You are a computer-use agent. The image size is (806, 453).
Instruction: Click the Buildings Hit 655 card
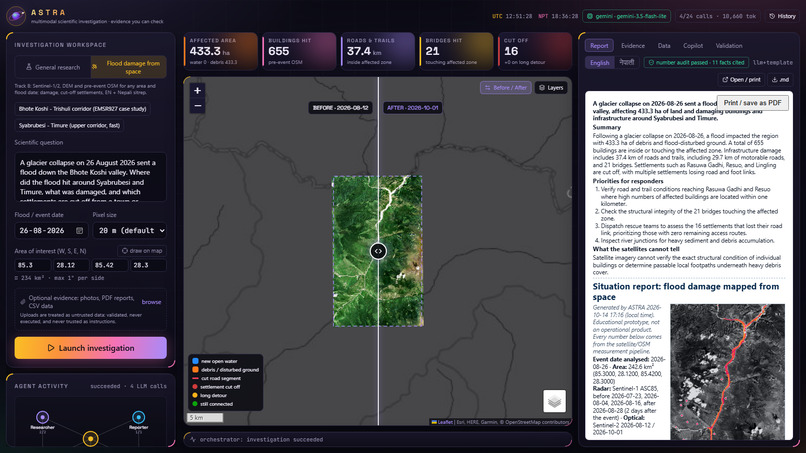tap(299, 51)
